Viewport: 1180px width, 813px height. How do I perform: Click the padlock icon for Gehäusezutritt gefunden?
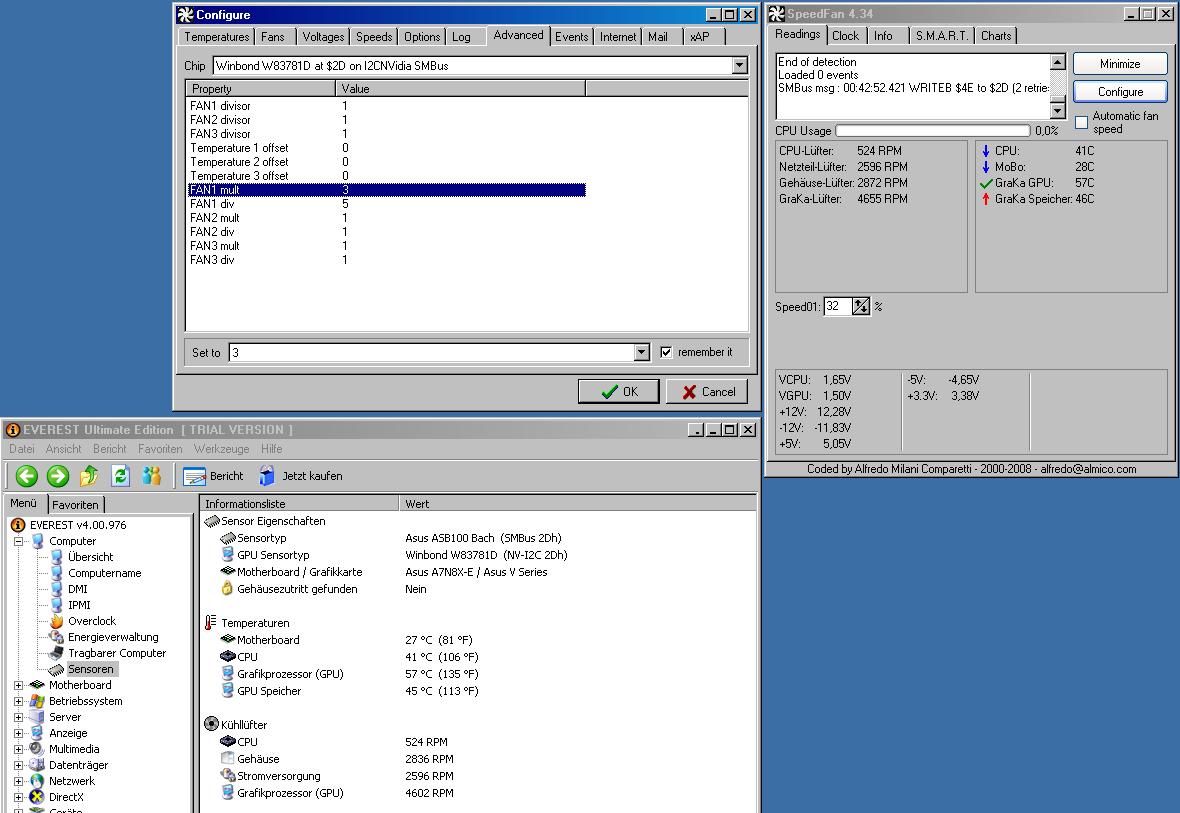[x=227, y=589]
